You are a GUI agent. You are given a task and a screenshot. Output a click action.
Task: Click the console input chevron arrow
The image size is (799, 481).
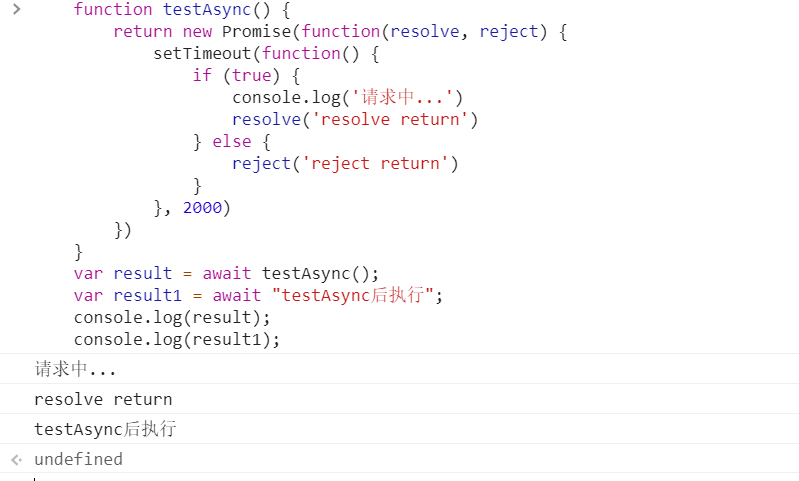pyautogui.click(x=16, y=9)
